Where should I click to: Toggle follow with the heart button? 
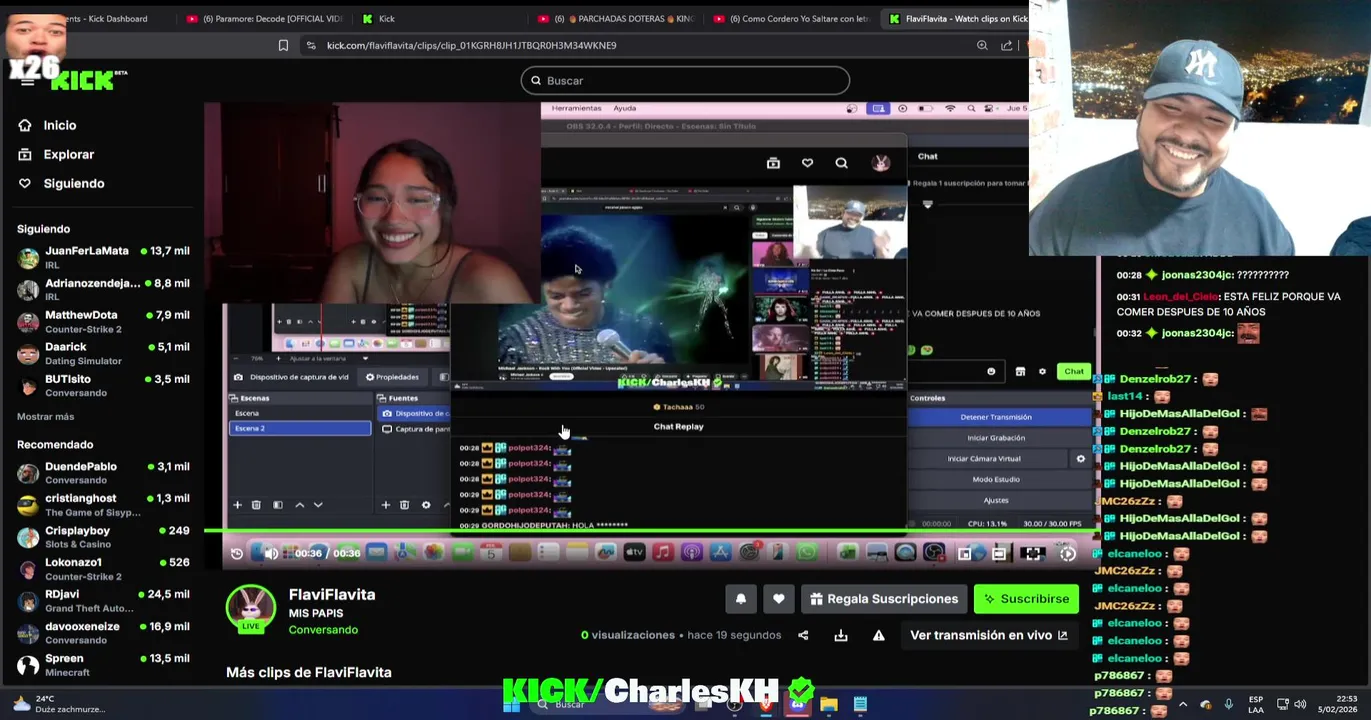779,599
